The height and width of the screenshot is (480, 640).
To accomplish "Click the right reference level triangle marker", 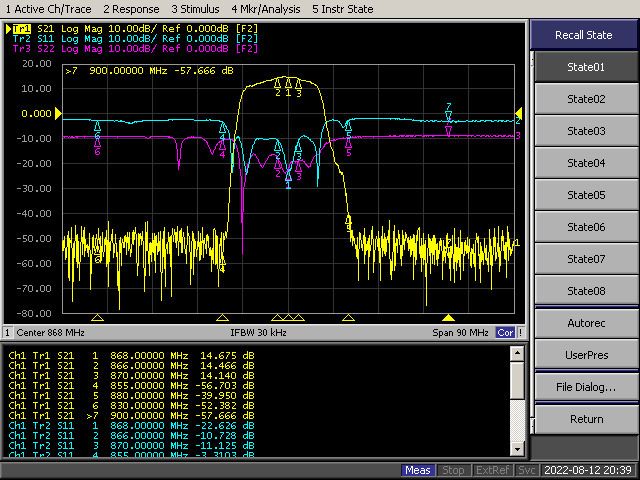I will [x=519, y=113].
